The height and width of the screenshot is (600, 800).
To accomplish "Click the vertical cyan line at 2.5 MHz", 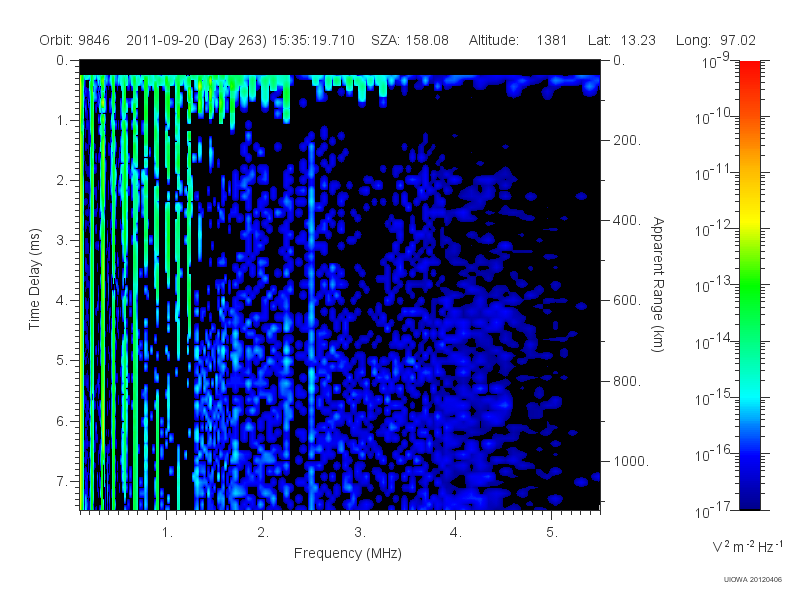I will 311,327.
